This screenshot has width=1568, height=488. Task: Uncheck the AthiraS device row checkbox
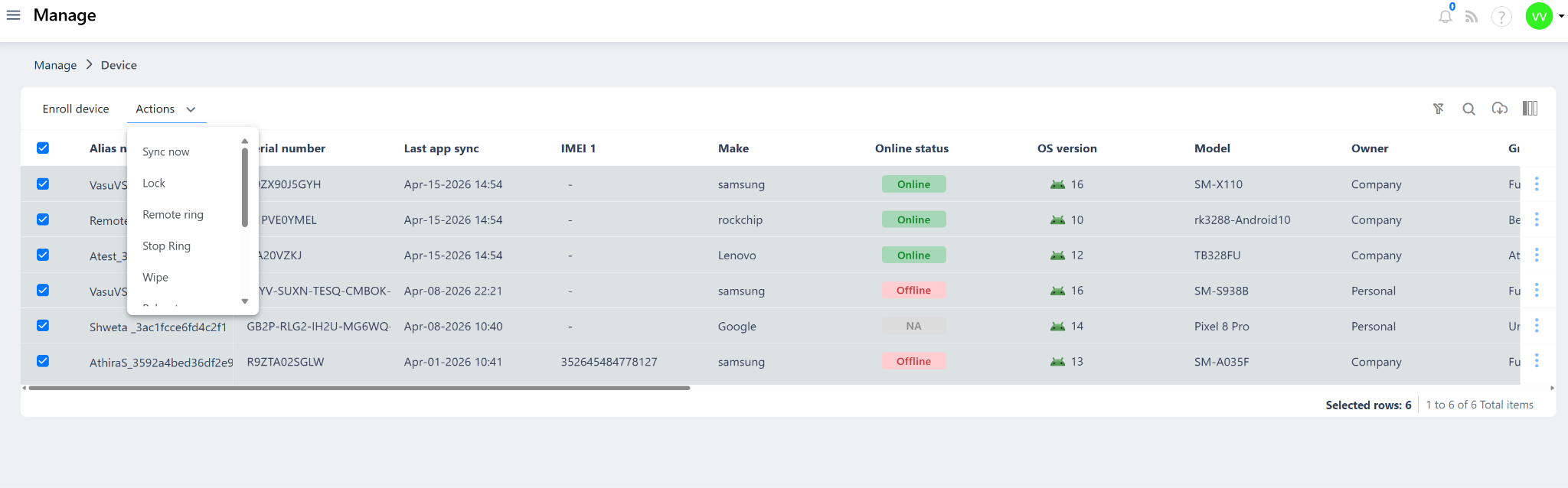coord(43,361)
